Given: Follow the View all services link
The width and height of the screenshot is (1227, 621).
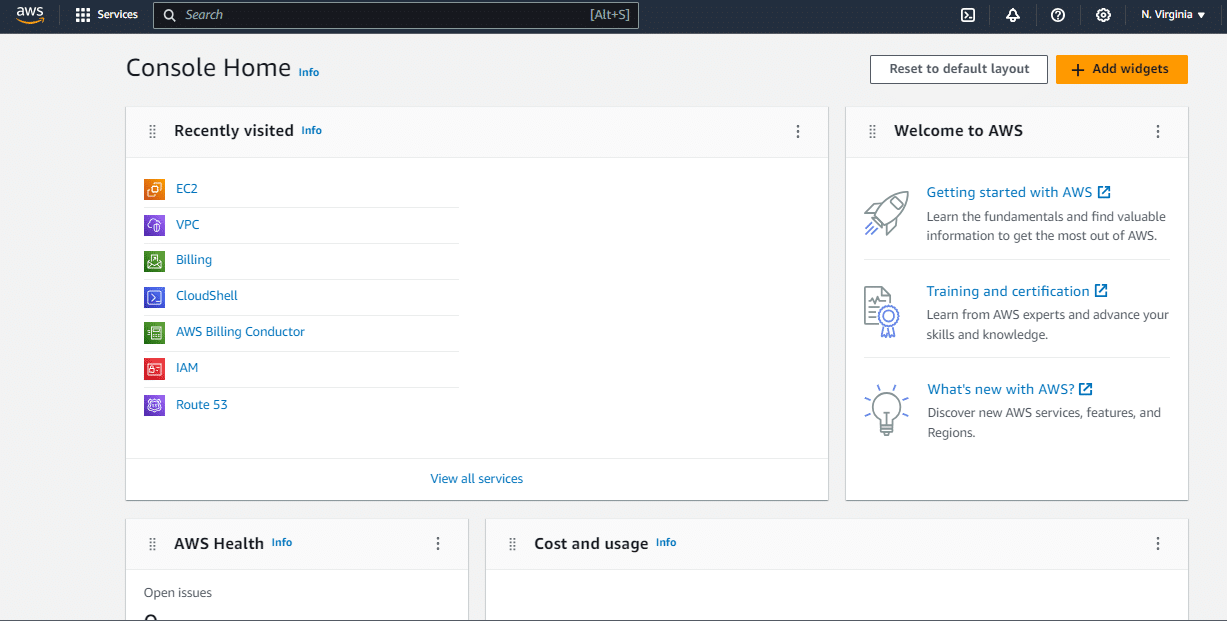Looking at the screenshot, I should [476, 478].
